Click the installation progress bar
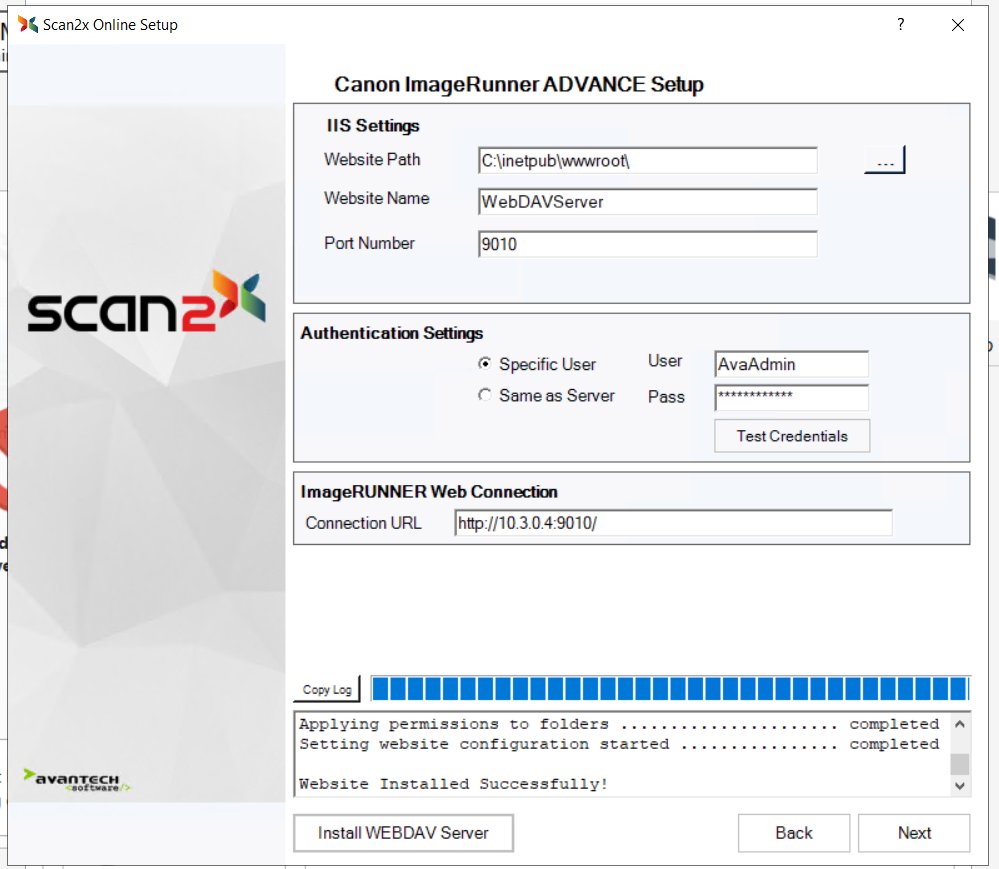This screenshot has height=869, width=999. click(669, 688)
